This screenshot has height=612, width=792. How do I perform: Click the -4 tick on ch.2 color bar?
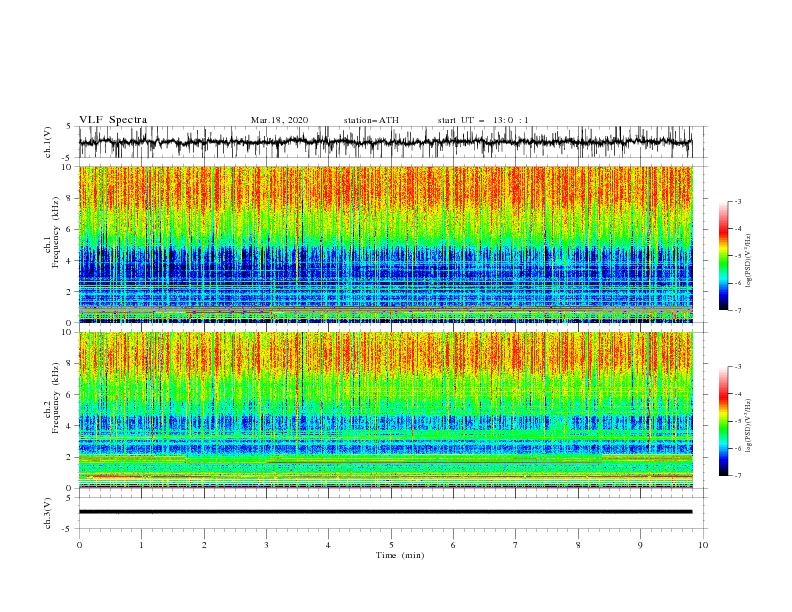[738, 394]
